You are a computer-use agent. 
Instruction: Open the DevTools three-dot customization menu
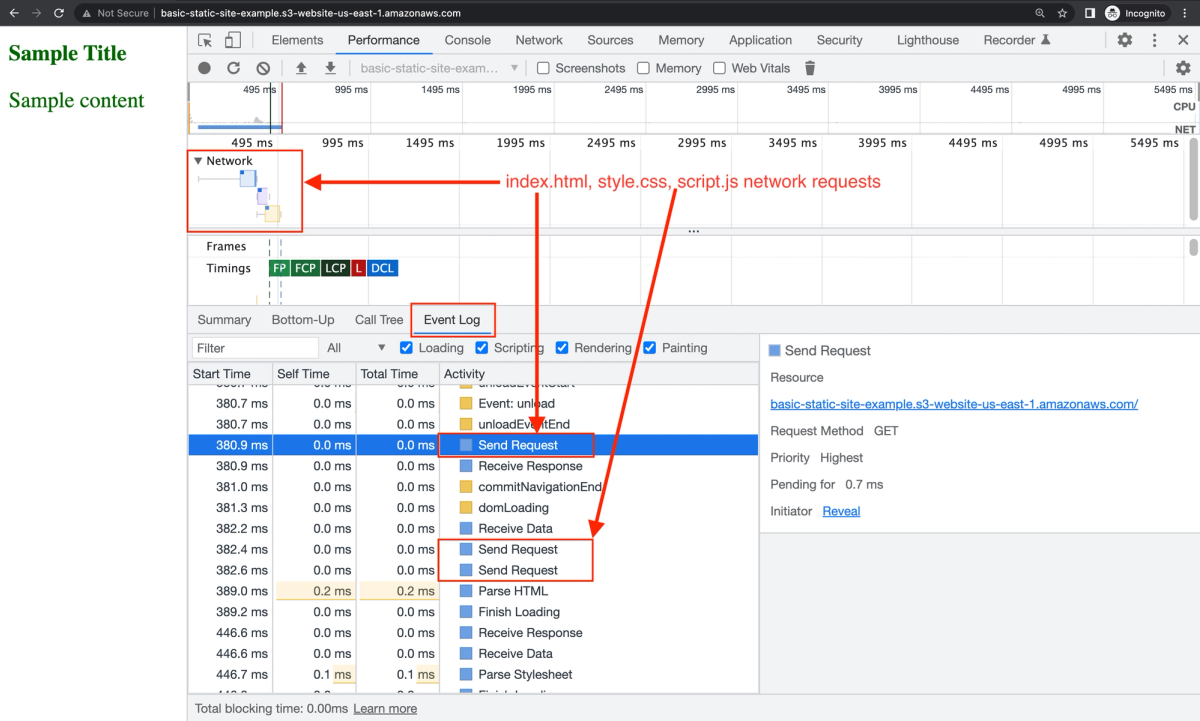click(x=1155, y=39)
